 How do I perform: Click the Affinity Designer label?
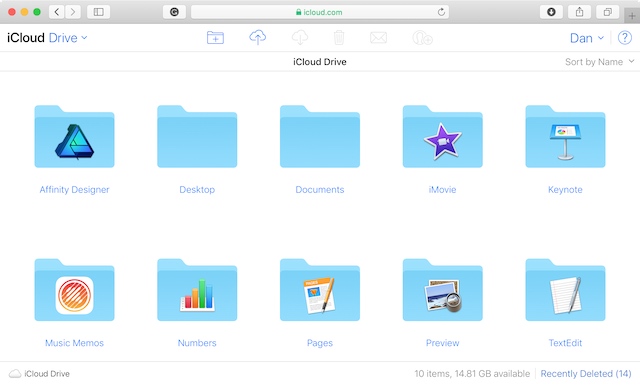(74, 189)
